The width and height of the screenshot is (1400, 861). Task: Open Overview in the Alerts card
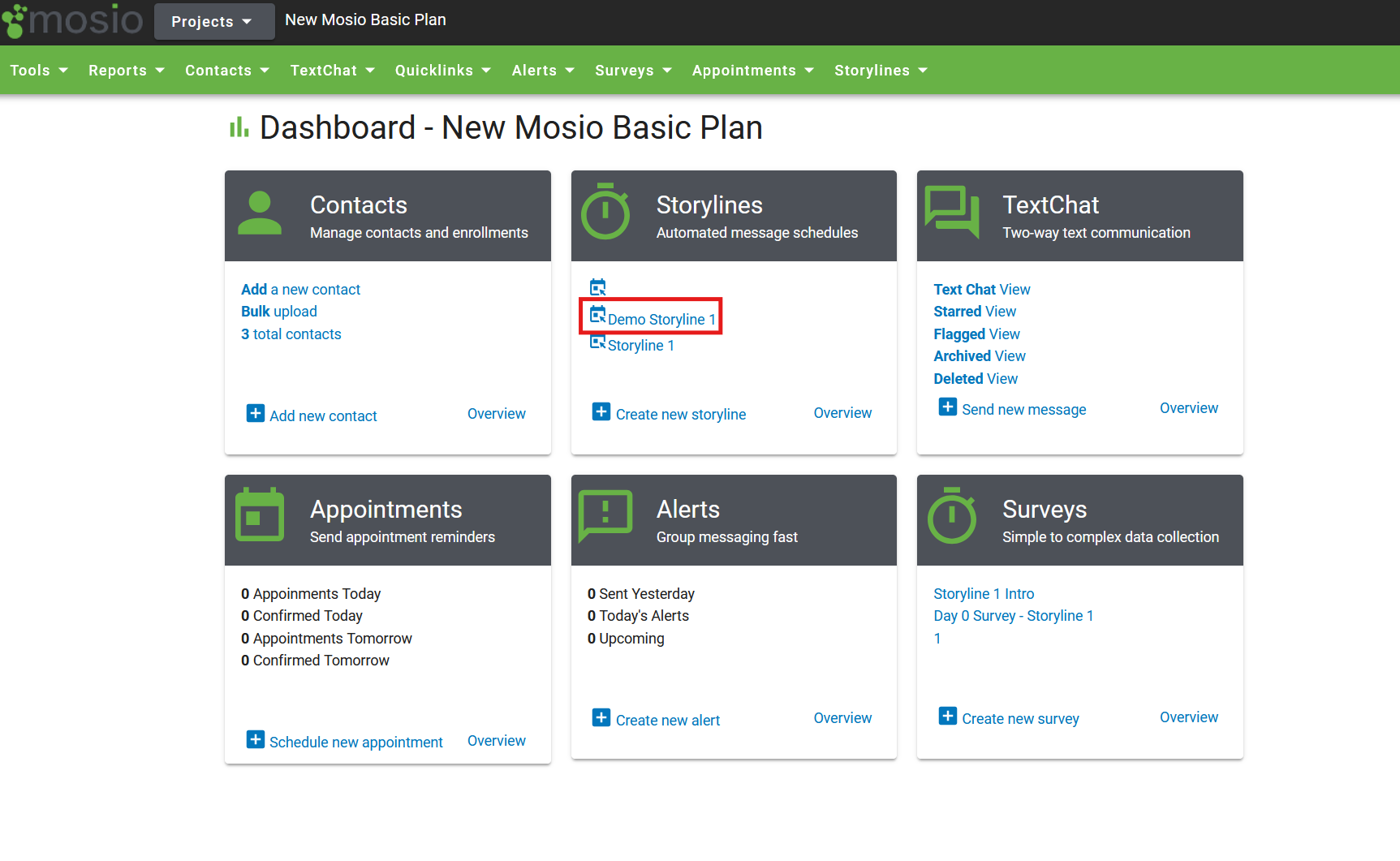click(x=842, y=718)
